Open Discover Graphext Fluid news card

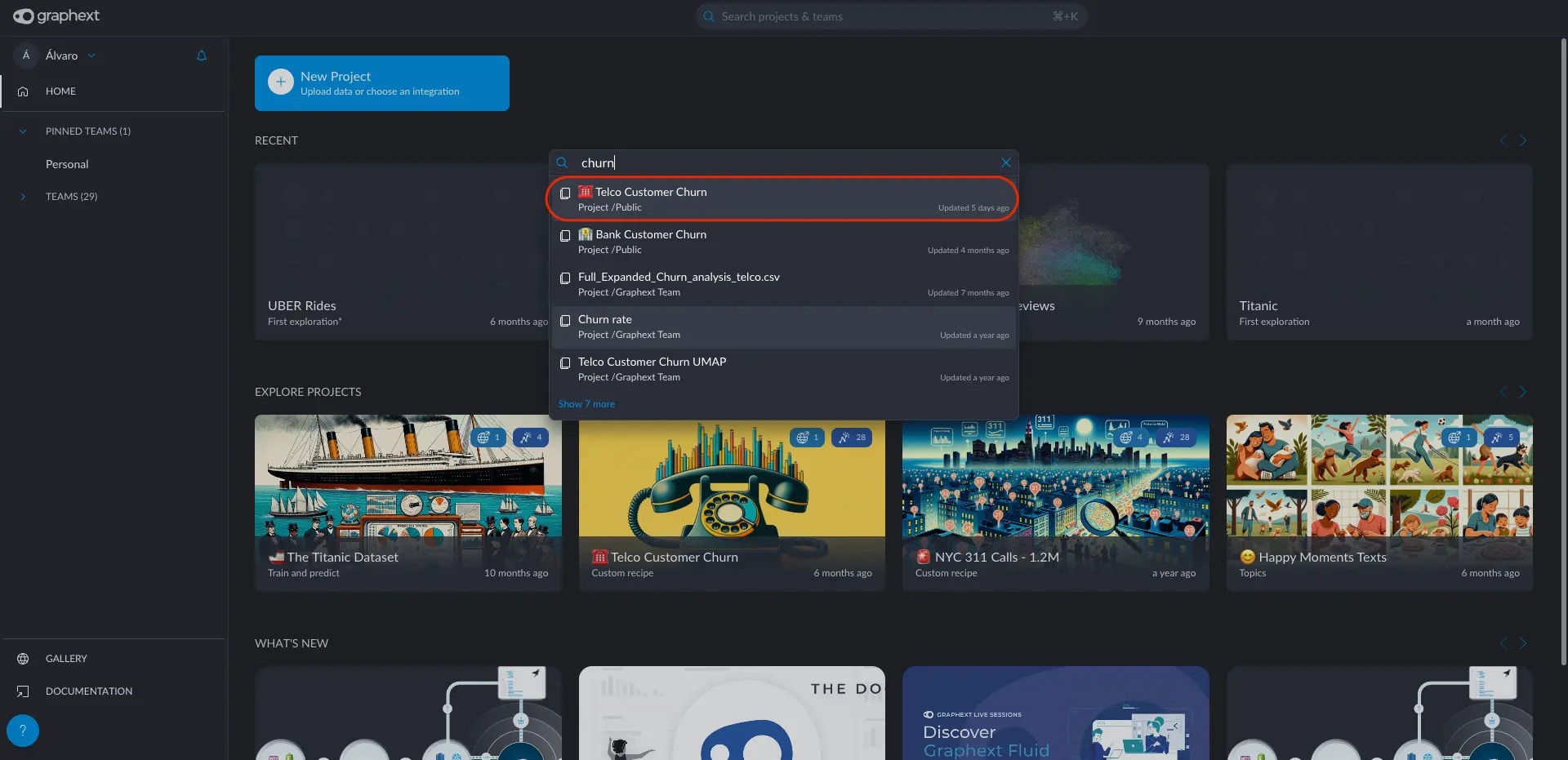(1056, 713)
